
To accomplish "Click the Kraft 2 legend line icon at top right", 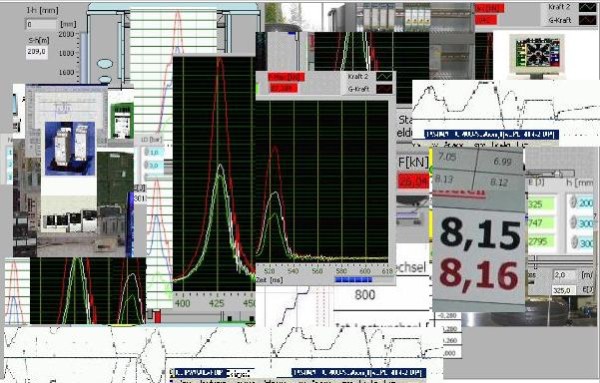I will pos(588,7).
